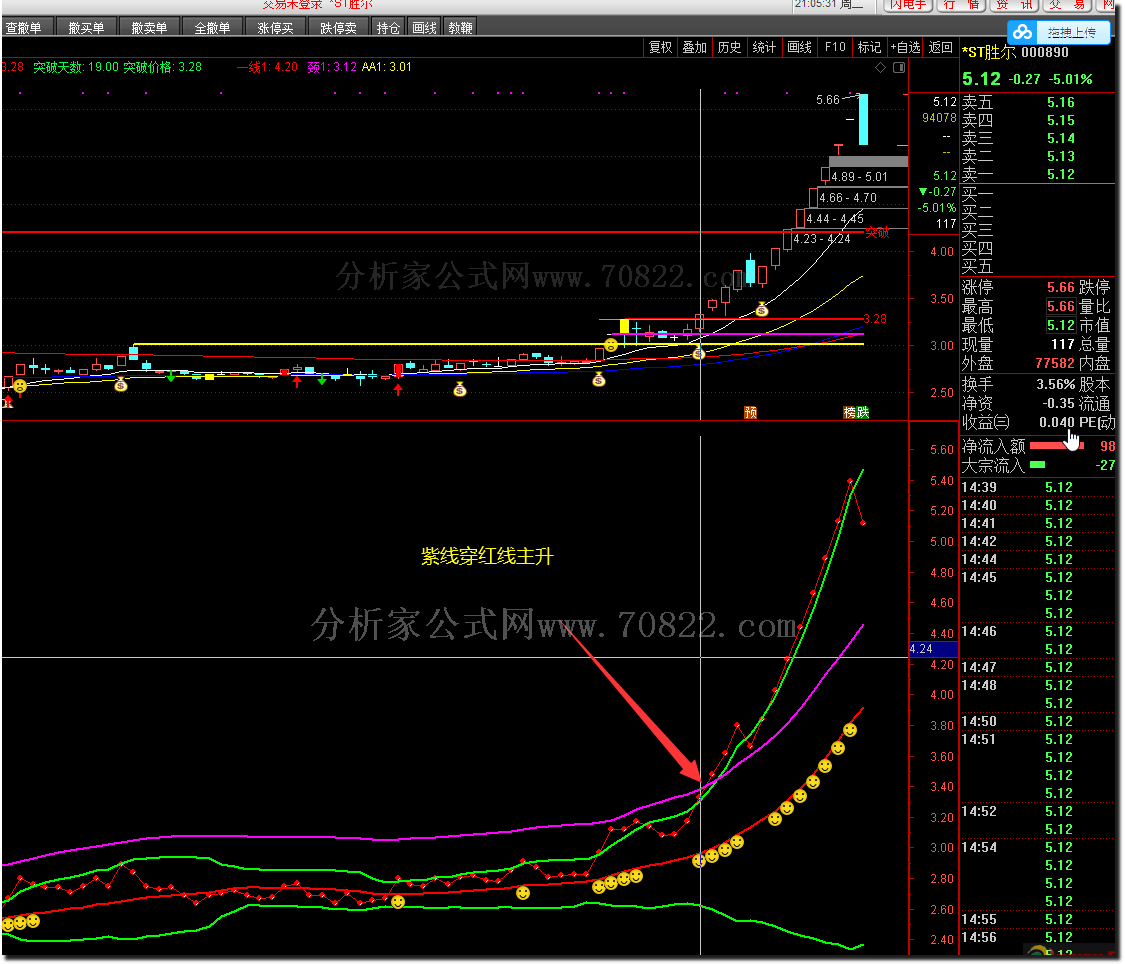
Task: Click 画线 in the trading toolbar next to 持仓
Action: 424,28
